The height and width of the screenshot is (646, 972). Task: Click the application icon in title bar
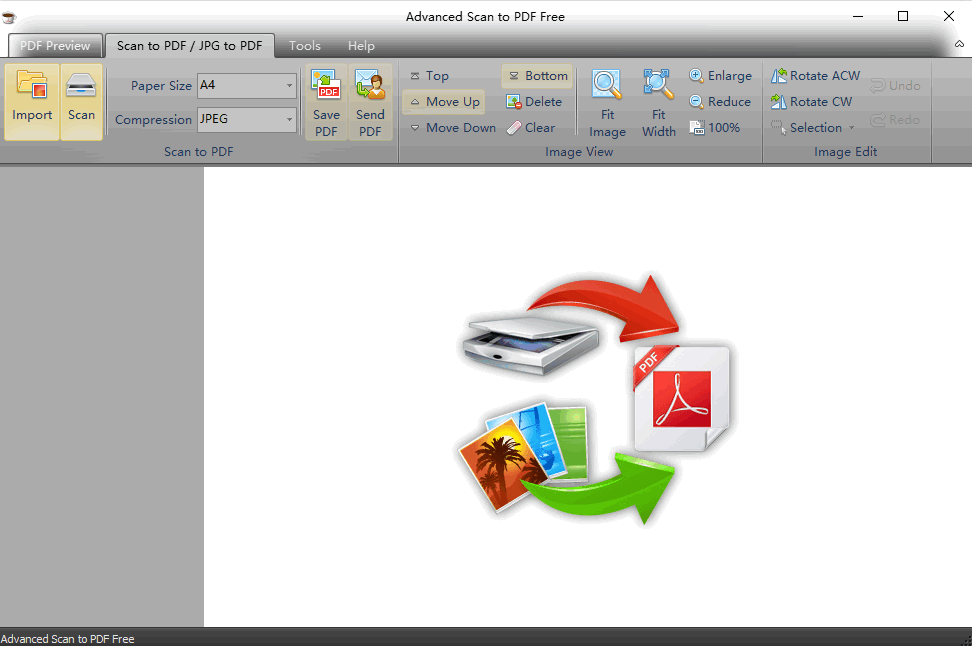(9, 17)
